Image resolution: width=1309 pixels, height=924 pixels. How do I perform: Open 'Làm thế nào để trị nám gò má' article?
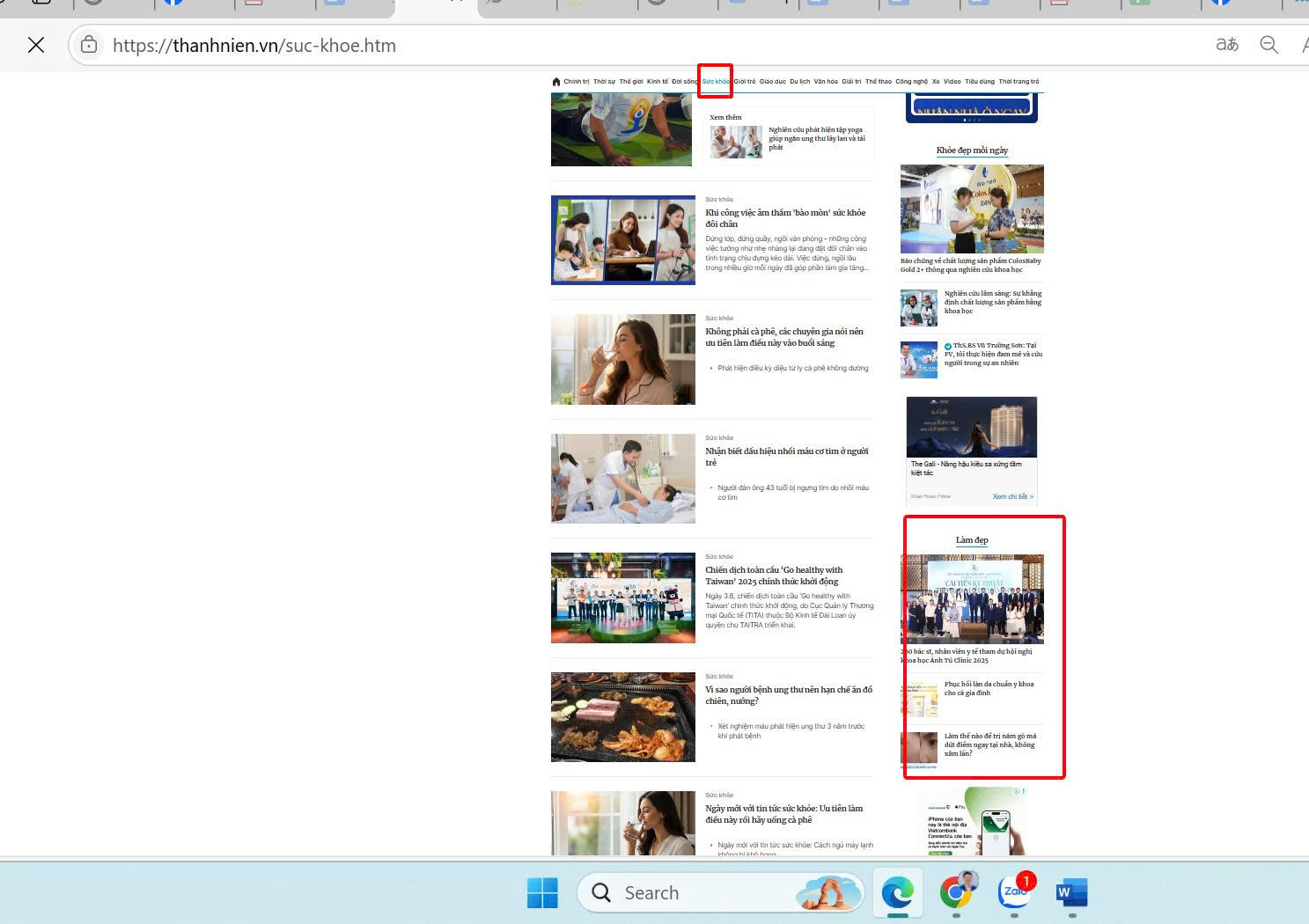pos(990,744)
